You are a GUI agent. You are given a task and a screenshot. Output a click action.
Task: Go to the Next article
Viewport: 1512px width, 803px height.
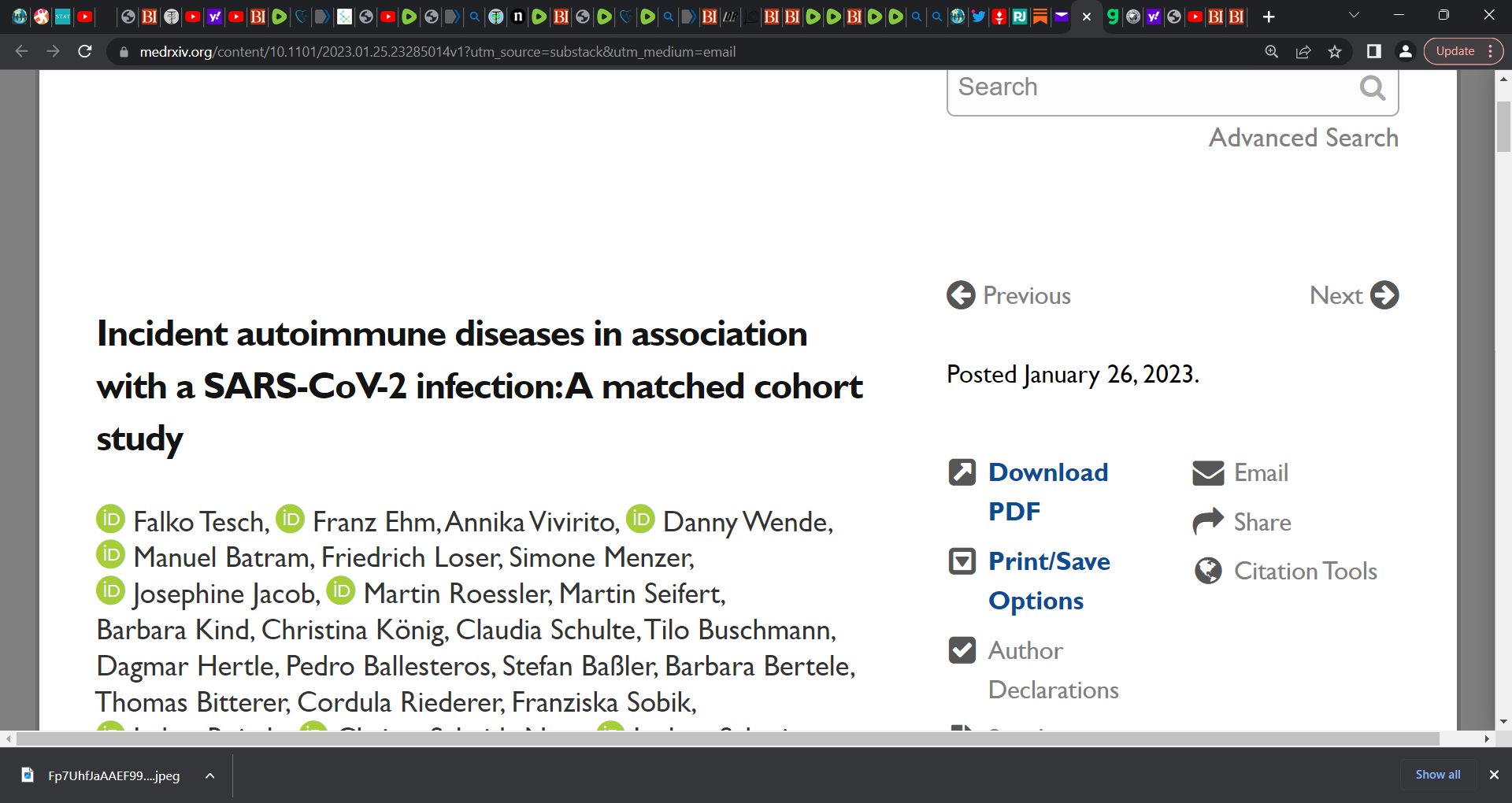tap(1336, 295)
